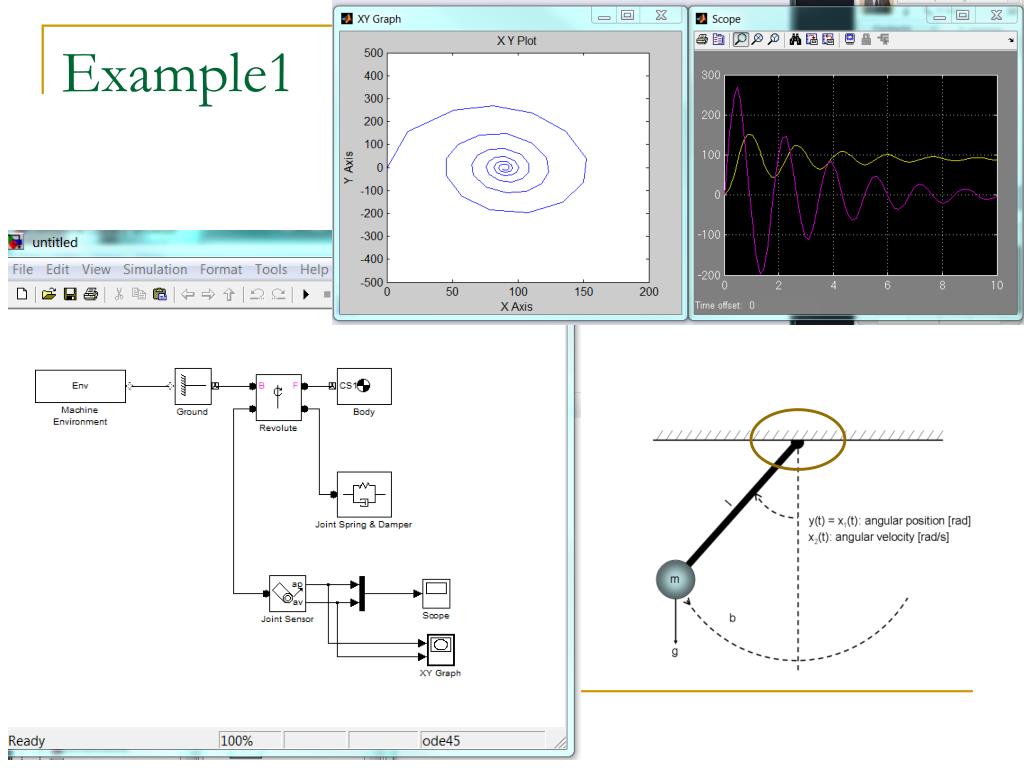Select the Revolute joint block

click(x=278, y=397)
